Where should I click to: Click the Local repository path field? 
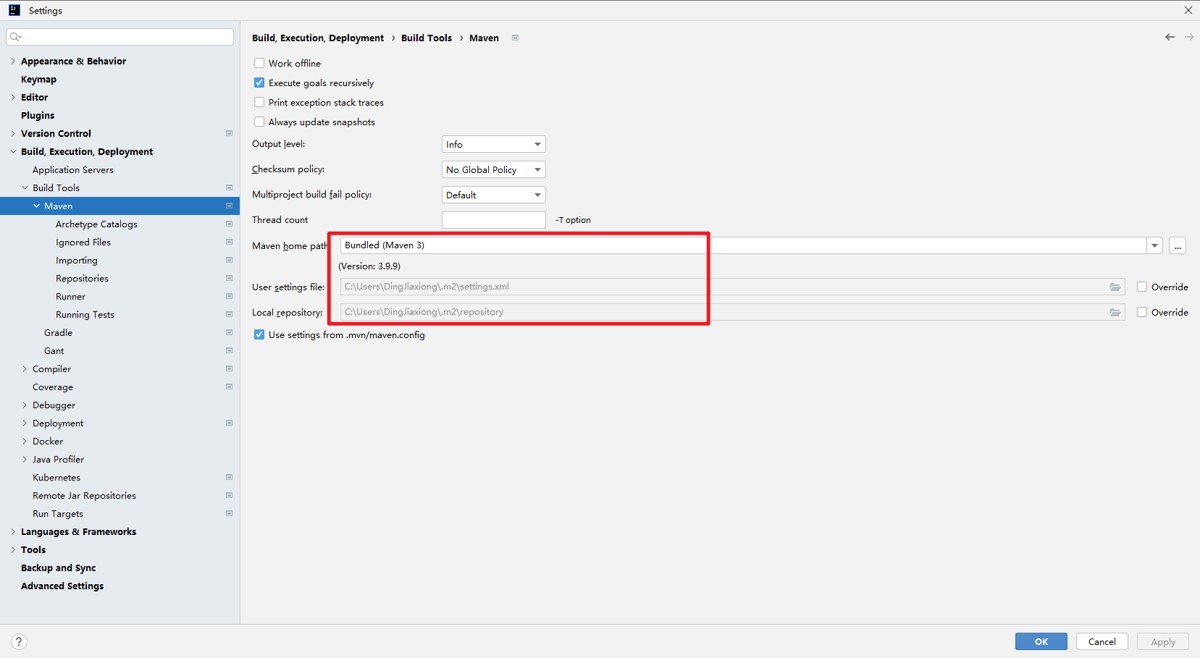click(732, 312)
